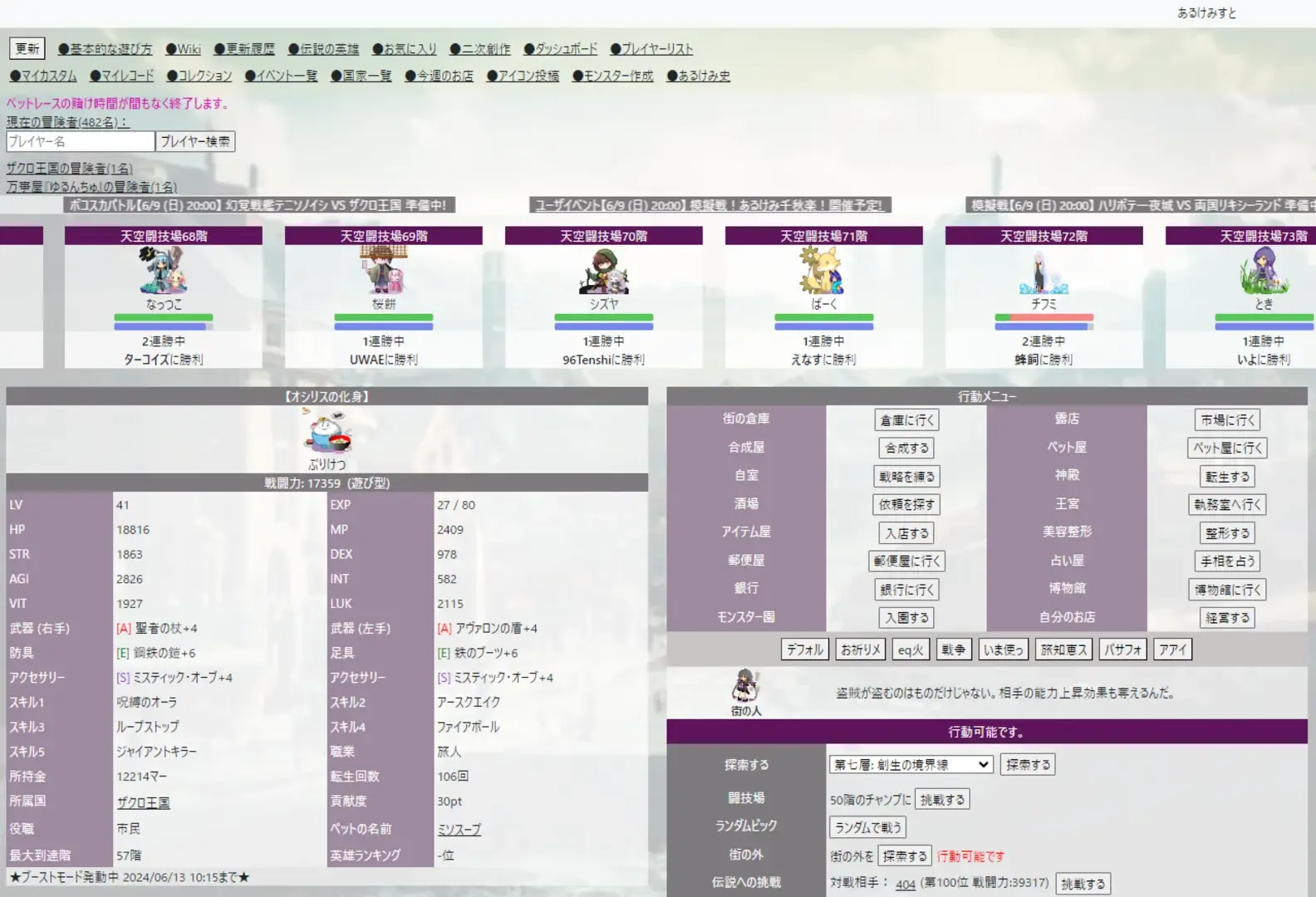Click 桜餅's character icon on floor 69
Image resolution: width=1316 pixels, height=897 pixels.
[383, 271]
